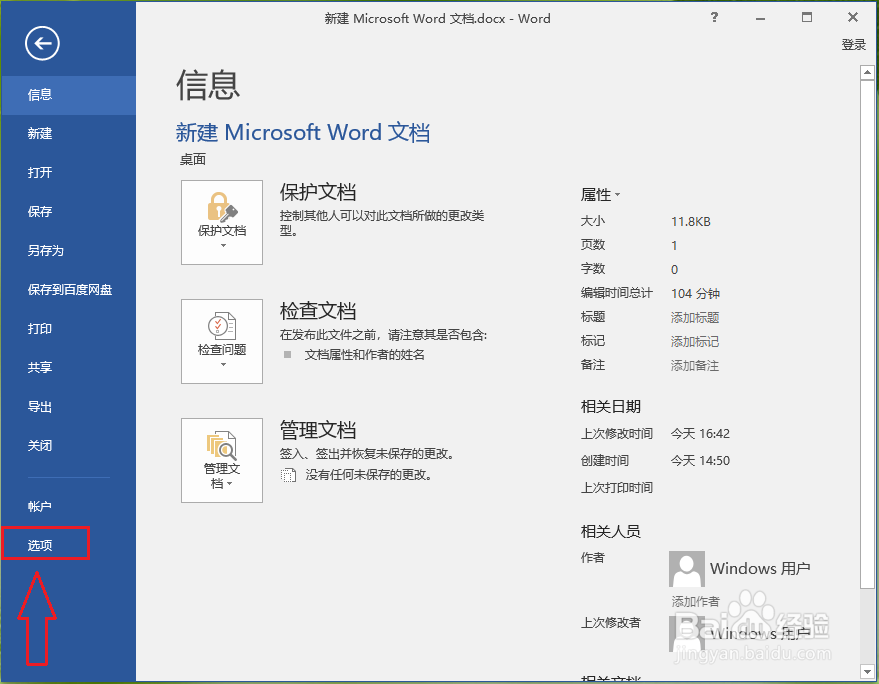The image size is (879, 684).
Task: Click the 新建 Microsoft Word 文档 title
Action: point(303,133)
